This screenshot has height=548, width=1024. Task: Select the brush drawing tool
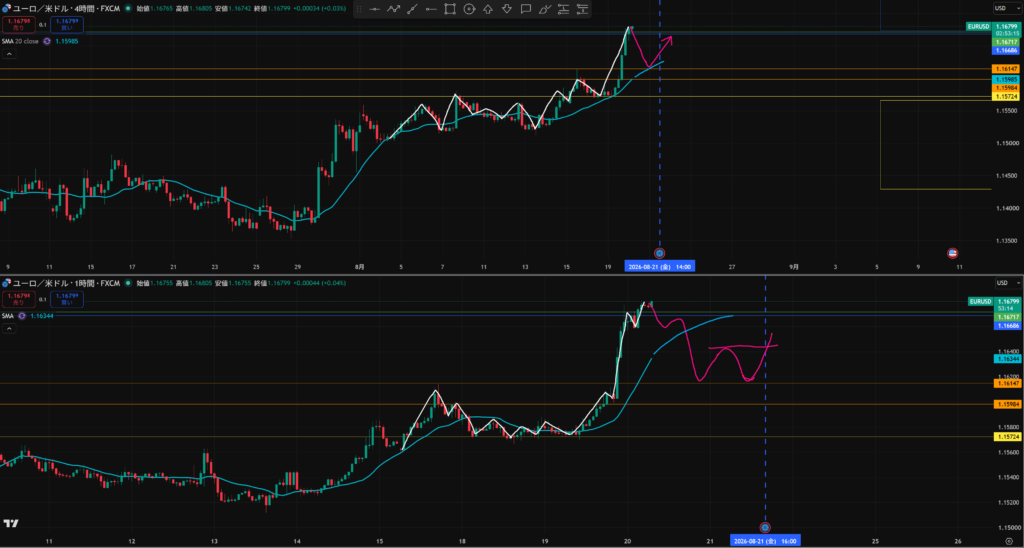tap(545, 9)
